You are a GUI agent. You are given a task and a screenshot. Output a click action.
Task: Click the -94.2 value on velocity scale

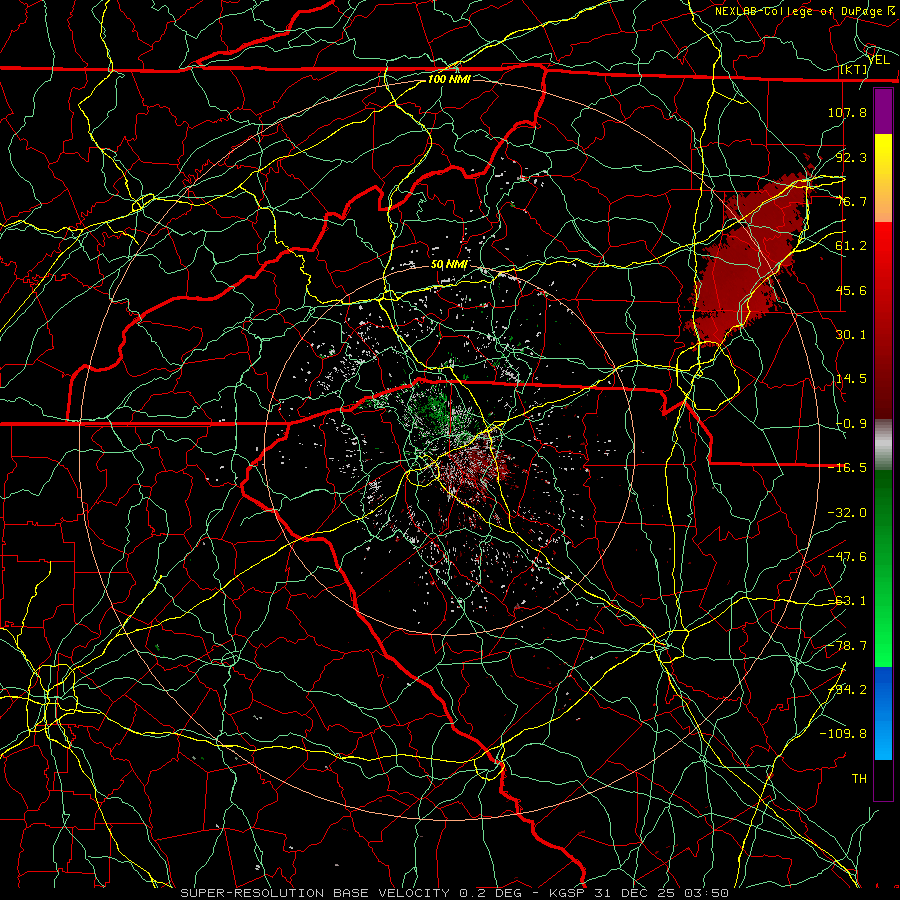coord(847,690)
